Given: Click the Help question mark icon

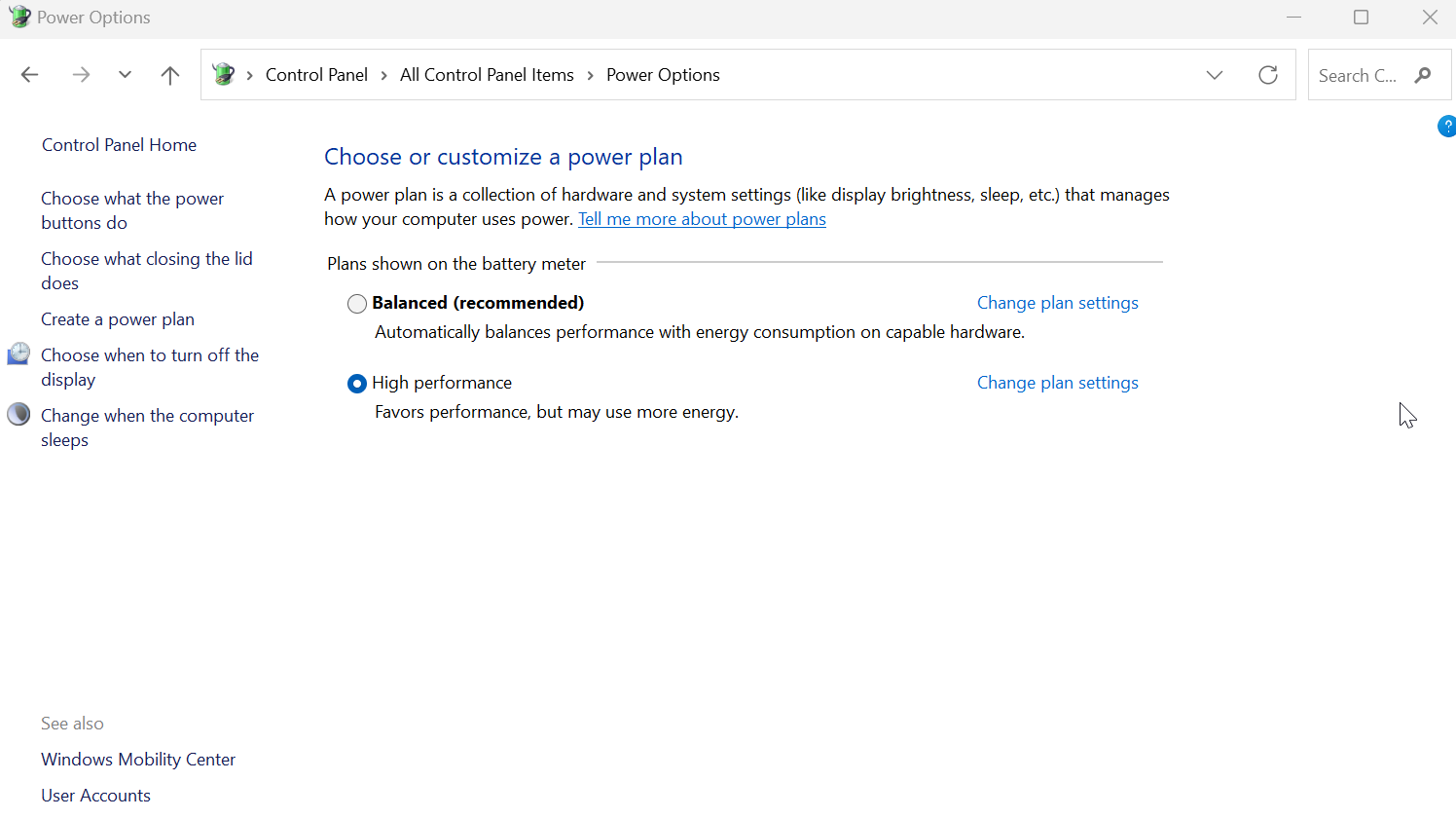Looking at the screenshot, I should point(1447,126).
